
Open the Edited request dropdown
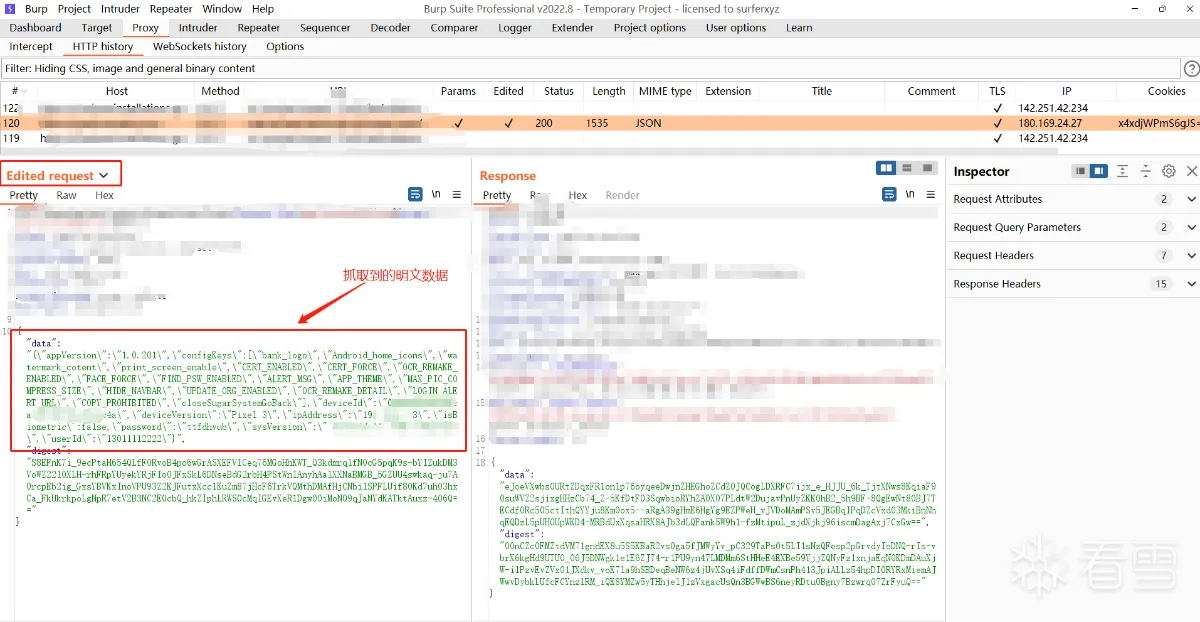tap(58, 175)
